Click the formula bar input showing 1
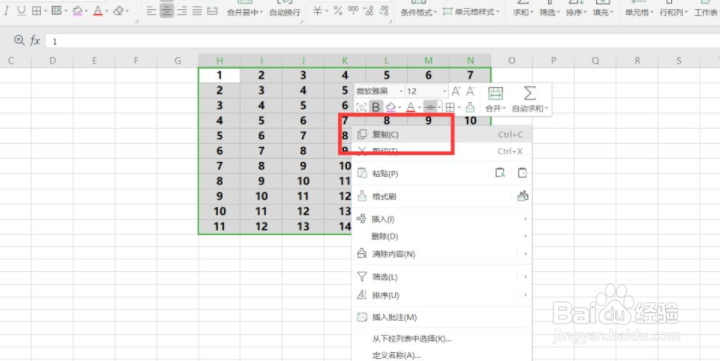This screenshot has height=361, width=720. point(382,41)
